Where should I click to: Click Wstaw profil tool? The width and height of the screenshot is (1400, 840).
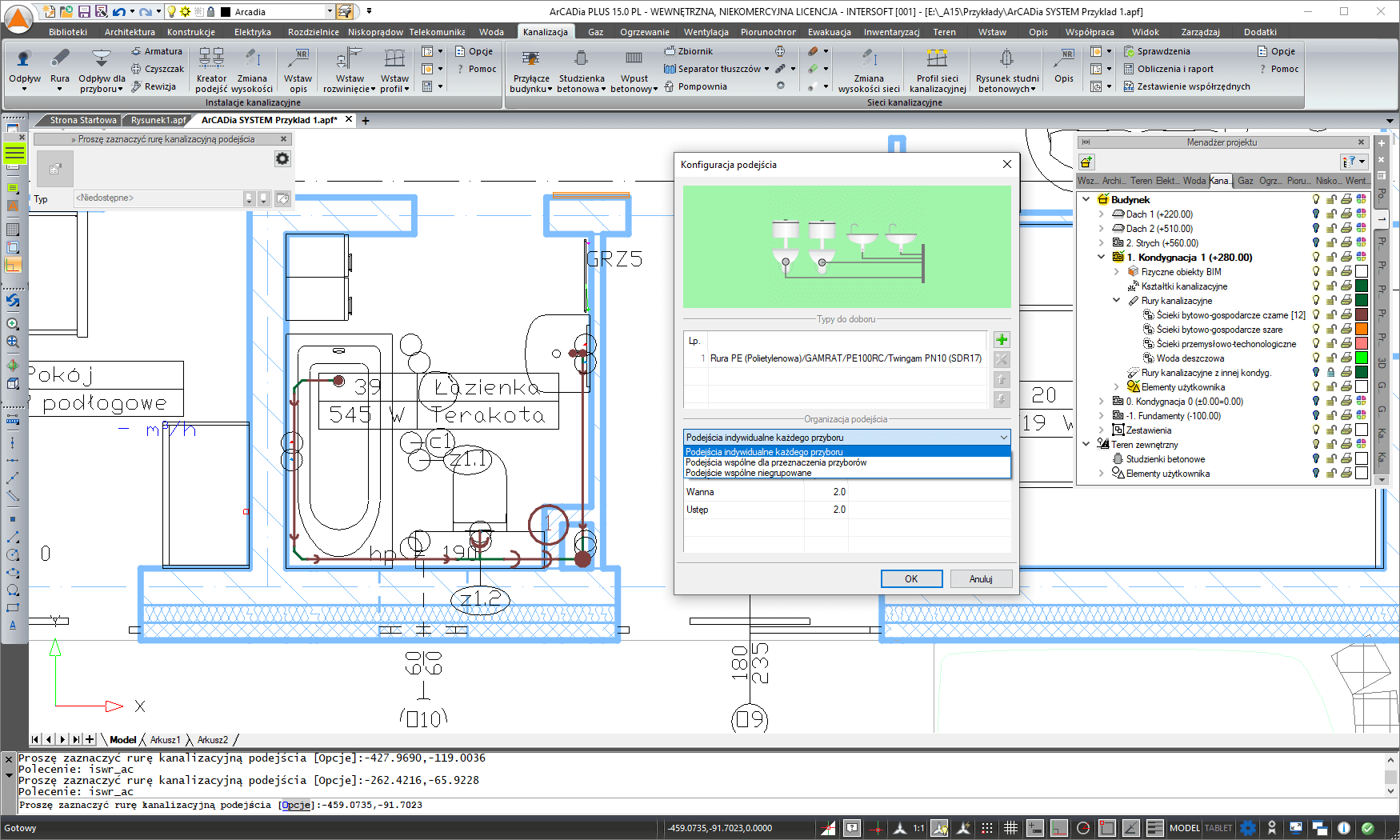tap(394, 70)
